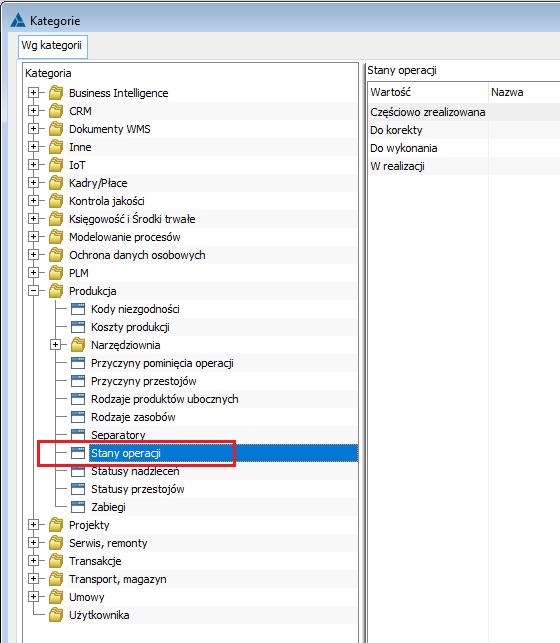This screenshot has width=560, height=643.
Task: Collapse the Produkcja category node
Action: (34, 291)
